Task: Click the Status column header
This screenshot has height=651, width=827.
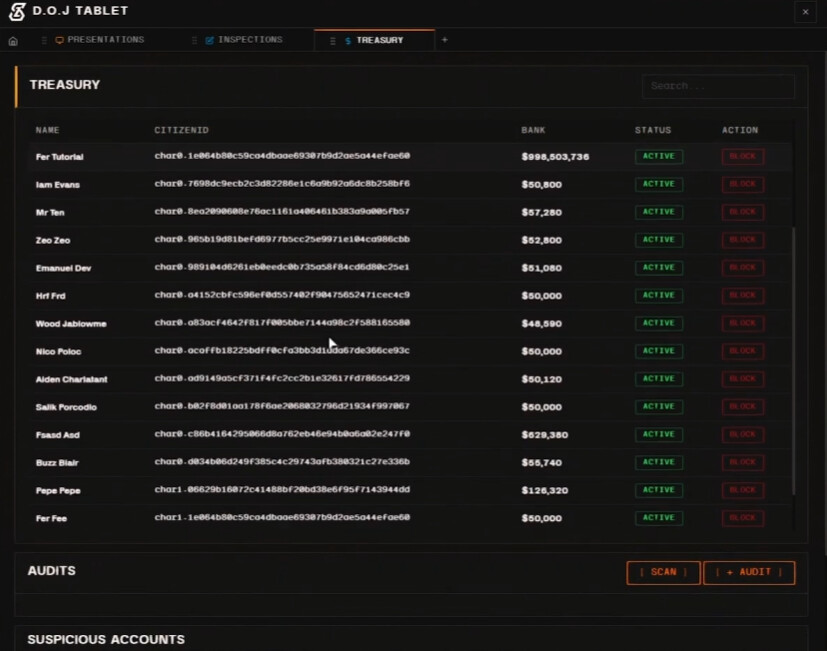Action: coord(653,130)
